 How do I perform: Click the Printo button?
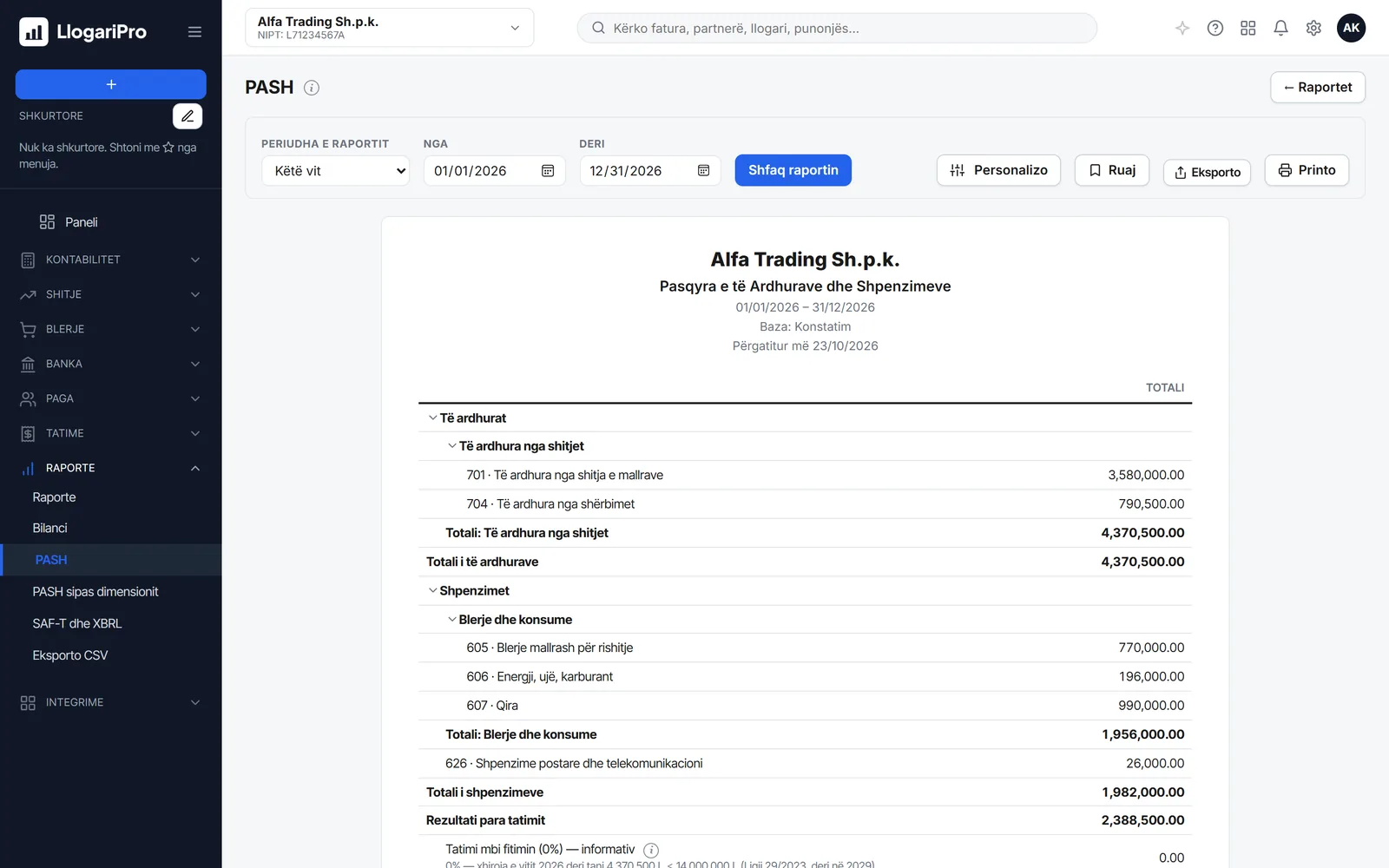[1307, 170]
